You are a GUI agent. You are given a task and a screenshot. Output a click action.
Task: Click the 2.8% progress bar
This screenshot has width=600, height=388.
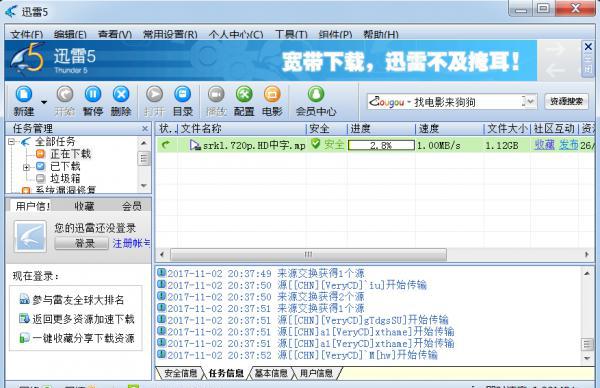(x=381, y=145)
